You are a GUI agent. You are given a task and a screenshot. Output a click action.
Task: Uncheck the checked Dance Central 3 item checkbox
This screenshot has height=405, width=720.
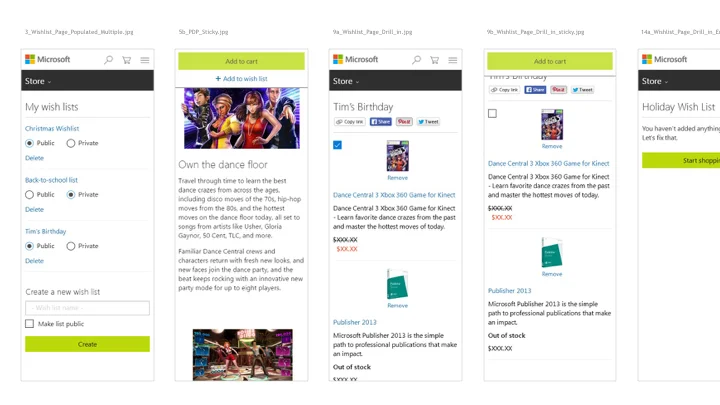coord(338,145)
